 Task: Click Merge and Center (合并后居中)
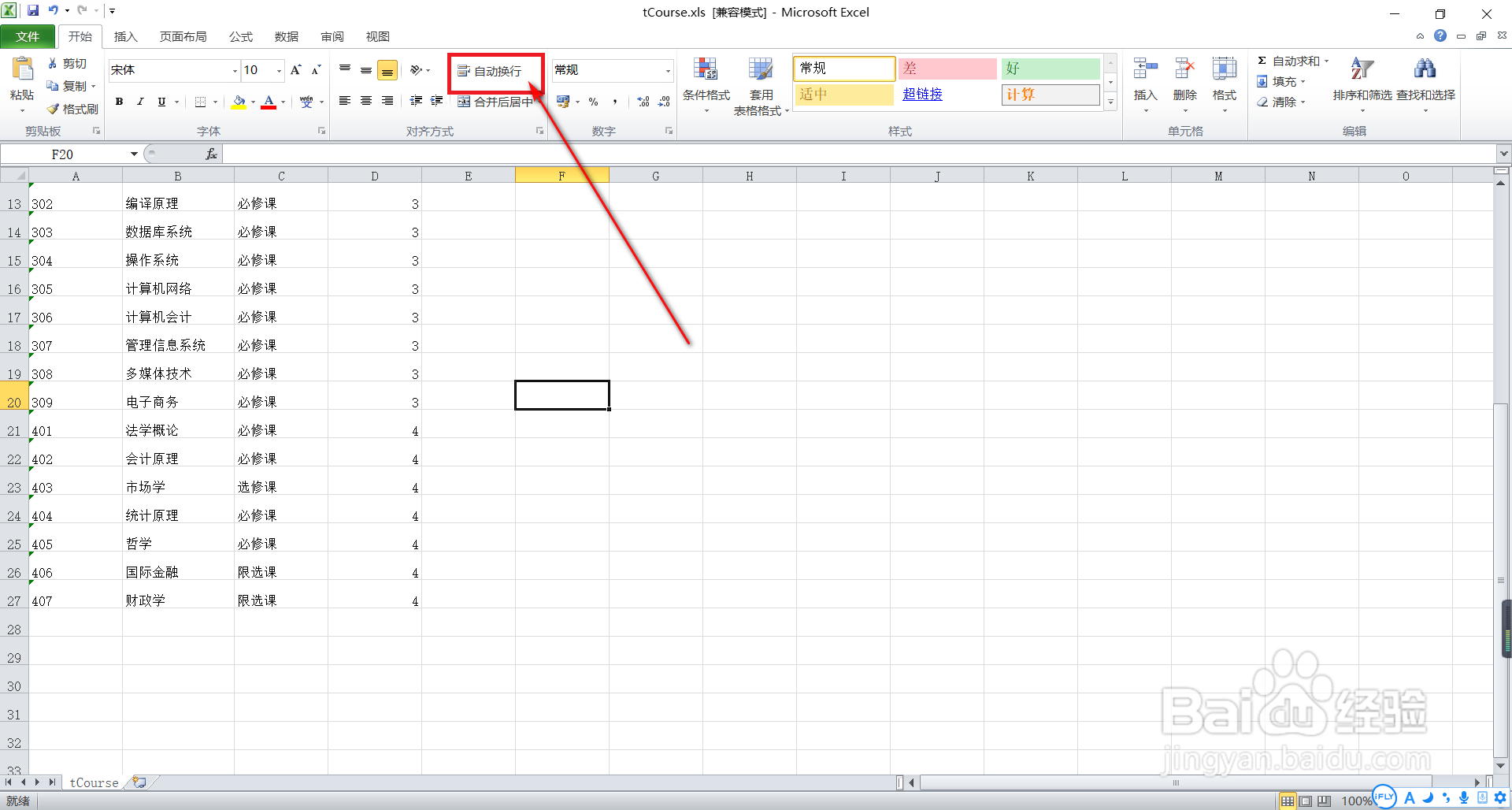[496, 102]
